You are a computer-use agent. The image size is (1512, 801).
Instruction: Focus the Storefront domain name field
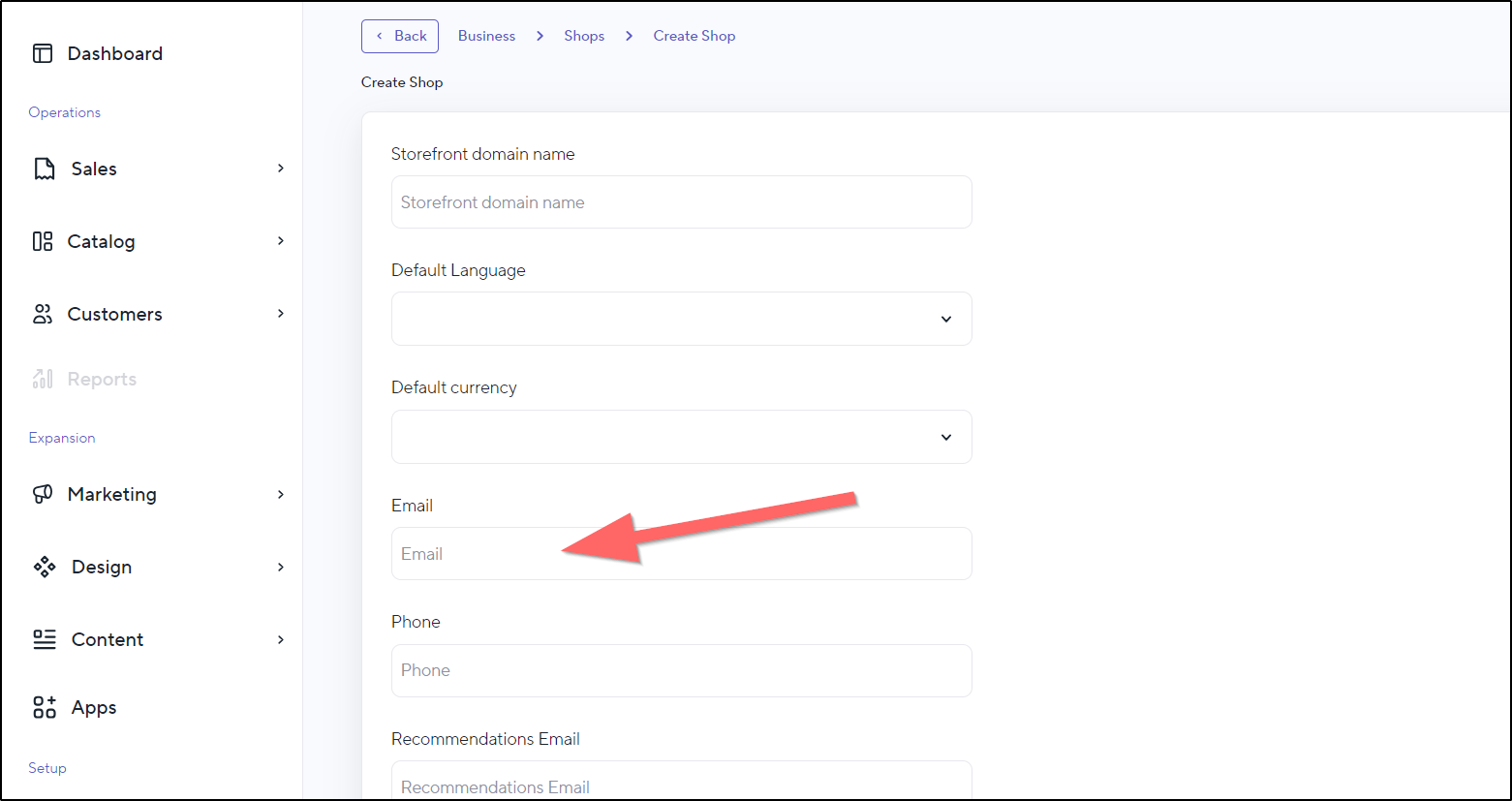tap(681, 201)
